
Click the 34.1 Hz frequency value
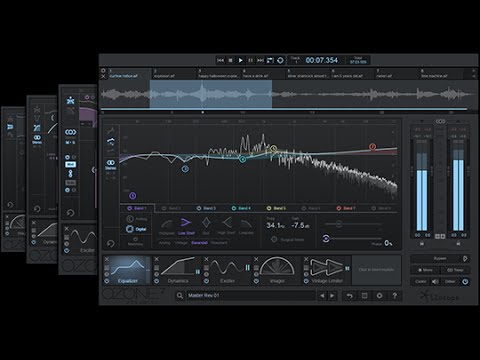tap(275, 226)
